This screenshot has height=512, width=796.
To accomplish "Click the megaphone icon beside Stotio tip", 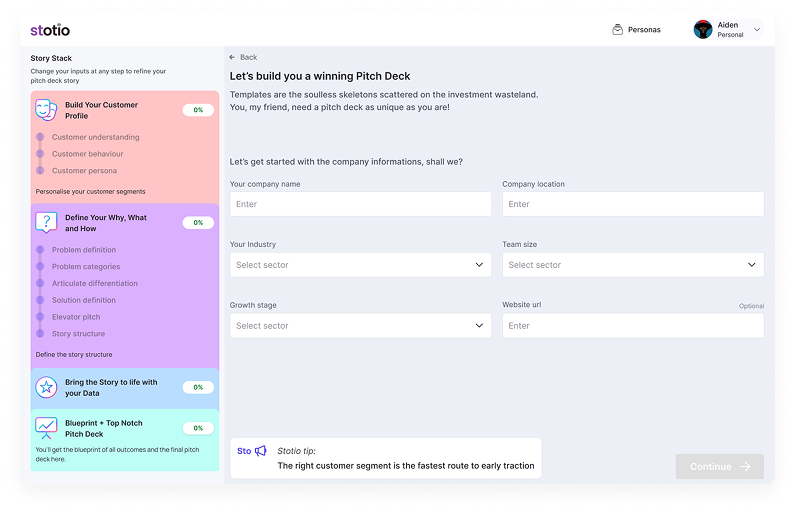I will click(261, 451).
